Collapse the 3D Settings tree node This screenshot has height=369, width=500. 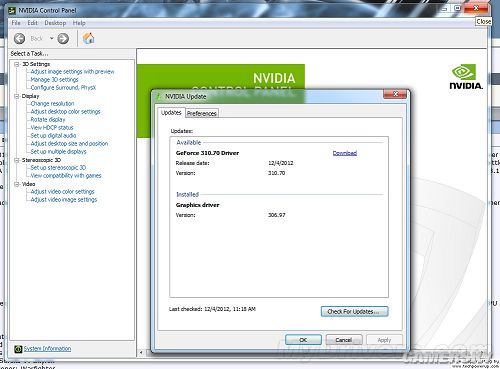pos(17,64)
